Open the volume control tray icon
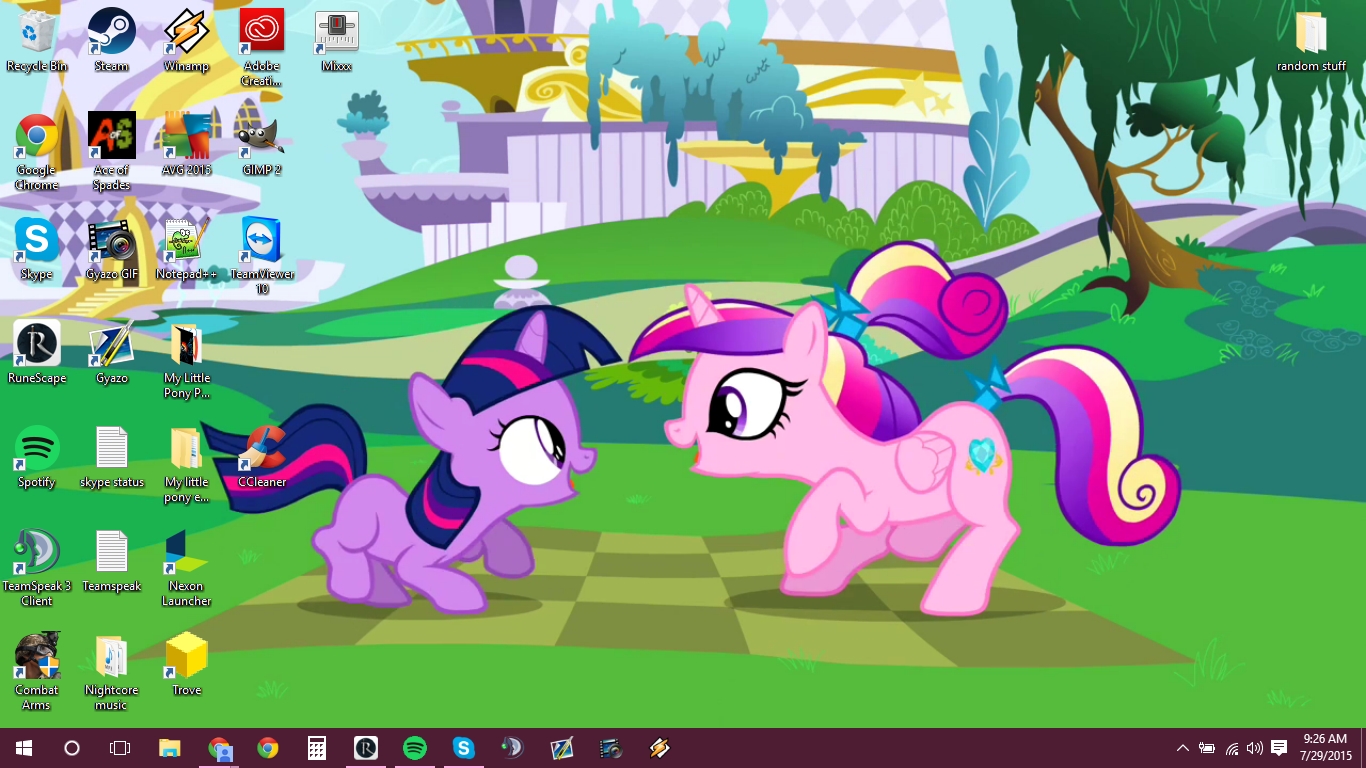 point(1255,748)
